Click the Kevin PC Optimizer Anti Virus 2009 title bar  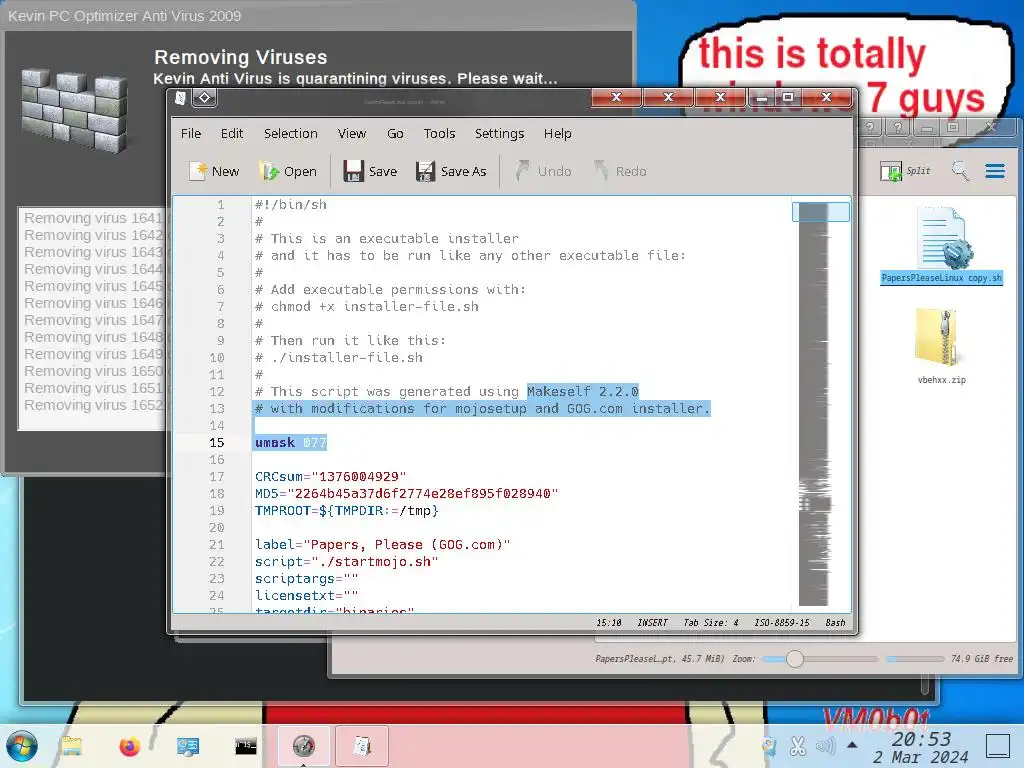318,16
